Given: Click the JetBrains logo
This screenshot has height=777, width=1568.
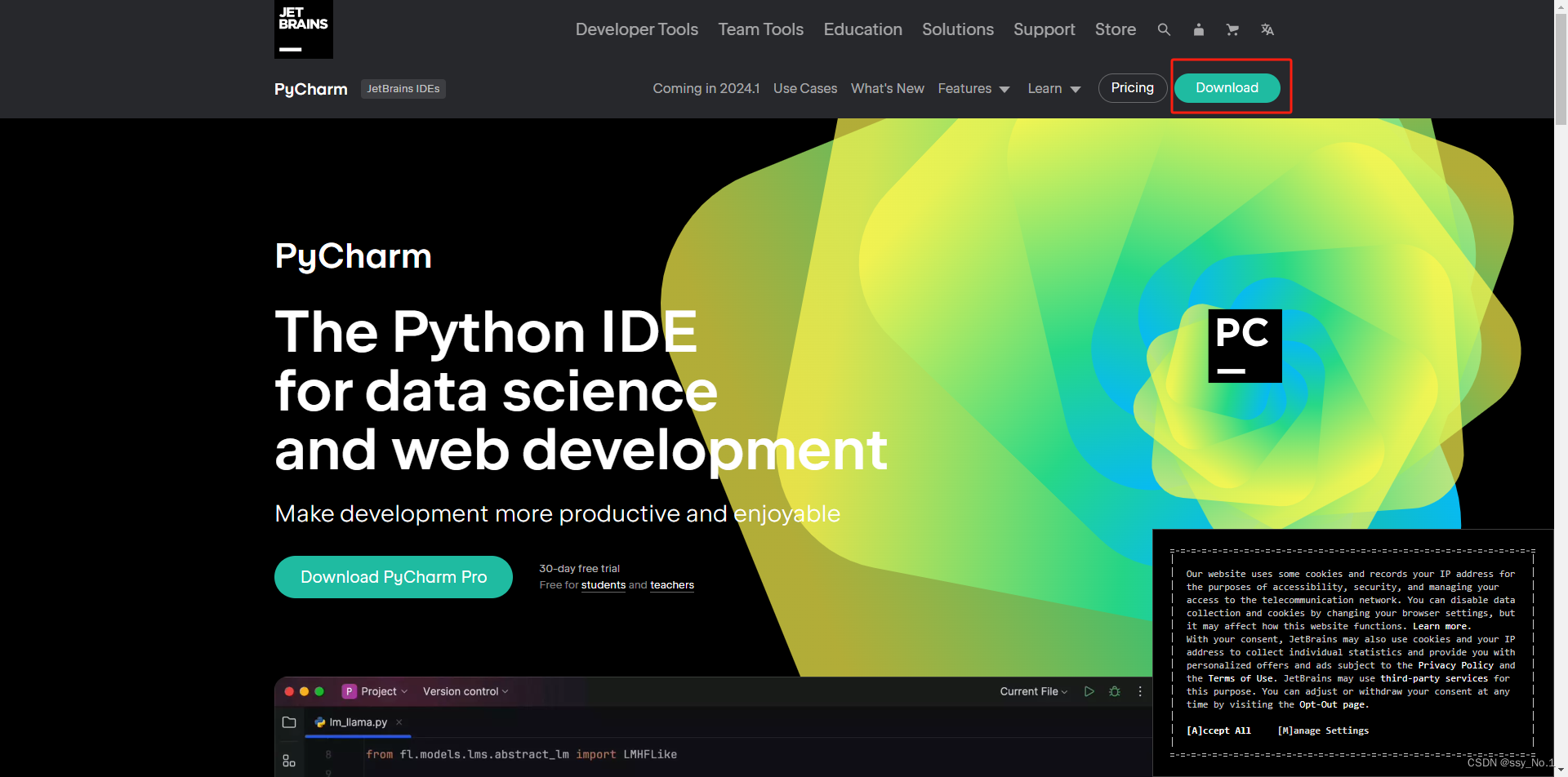Looking at the screenshot, I should tap(304, 29).
